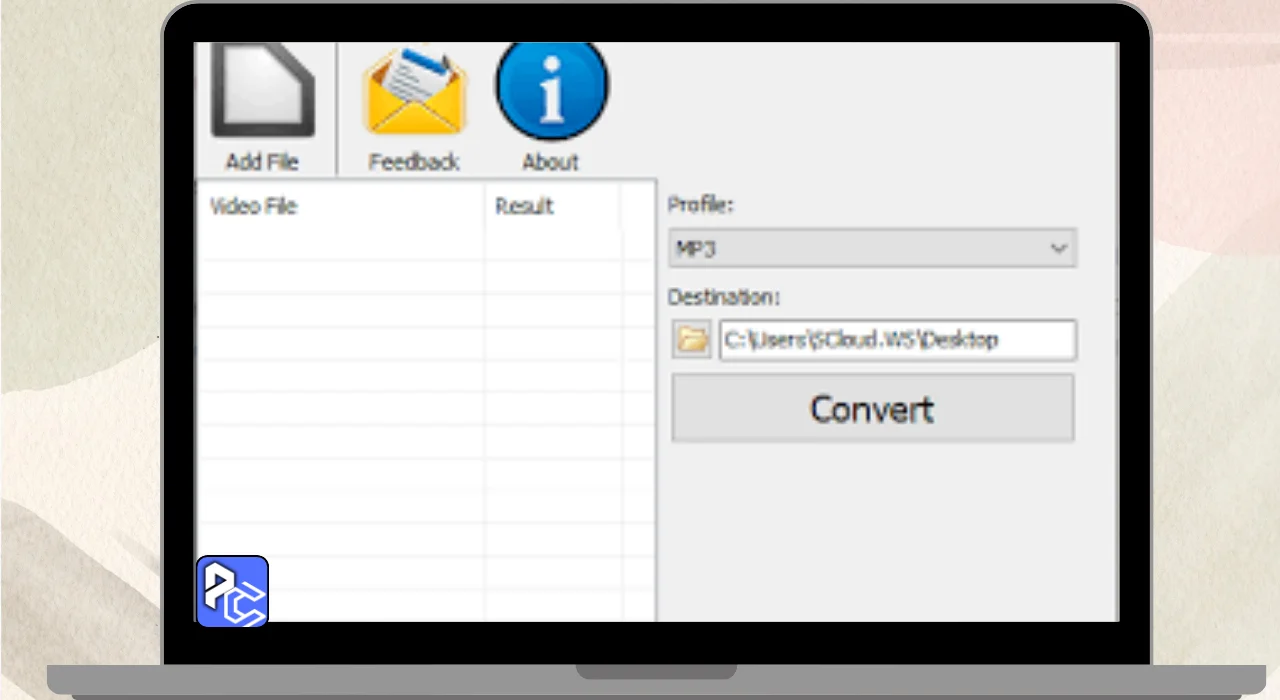Click the Destination path field

(898, 340)
